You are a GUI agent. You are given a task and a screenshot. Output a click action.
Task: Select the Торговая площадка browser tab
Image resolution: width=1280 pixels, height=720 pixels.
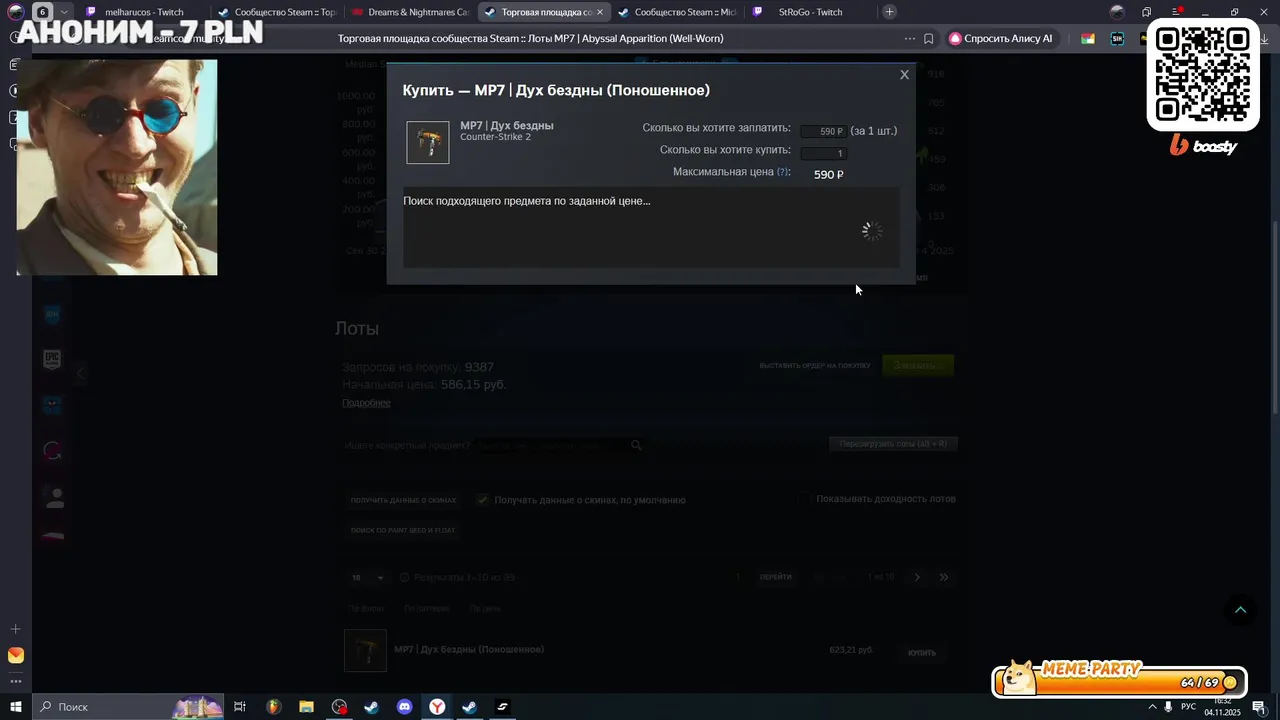[544, 12]
